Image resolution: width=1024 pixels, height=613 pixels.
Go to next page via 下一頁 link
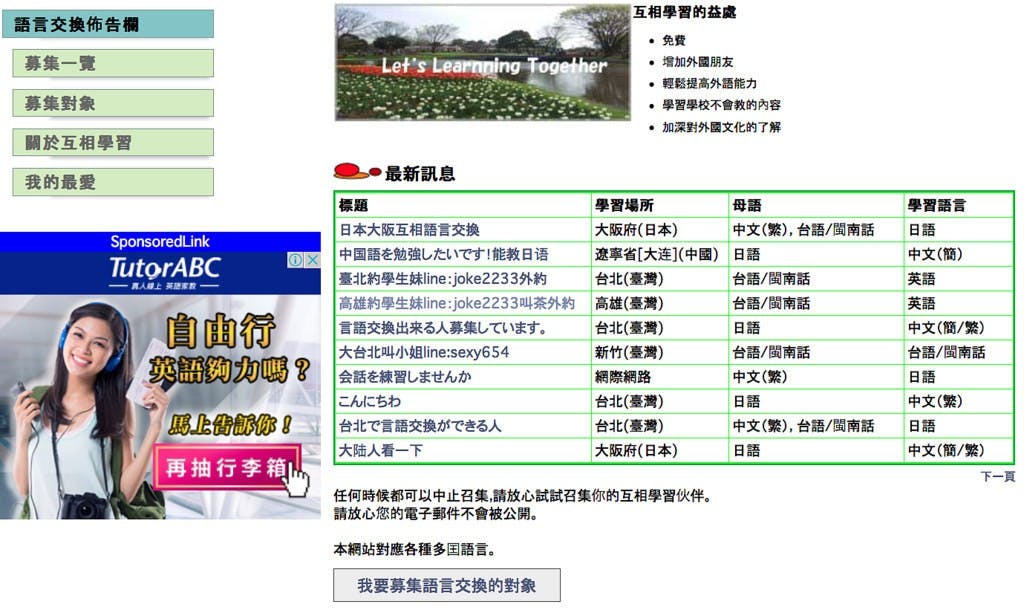point(998,477)
